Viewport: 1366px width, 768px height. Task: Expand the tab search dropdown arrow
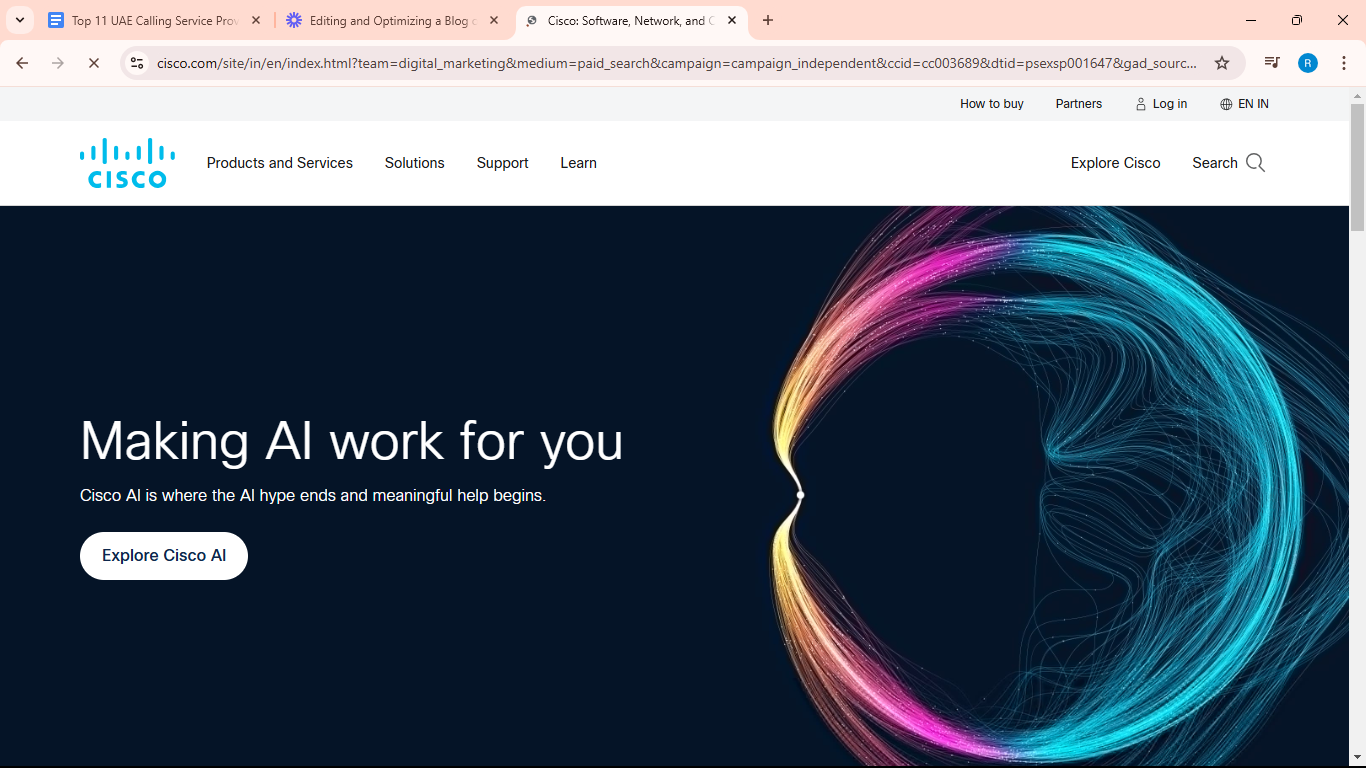[x=19, y=20]
